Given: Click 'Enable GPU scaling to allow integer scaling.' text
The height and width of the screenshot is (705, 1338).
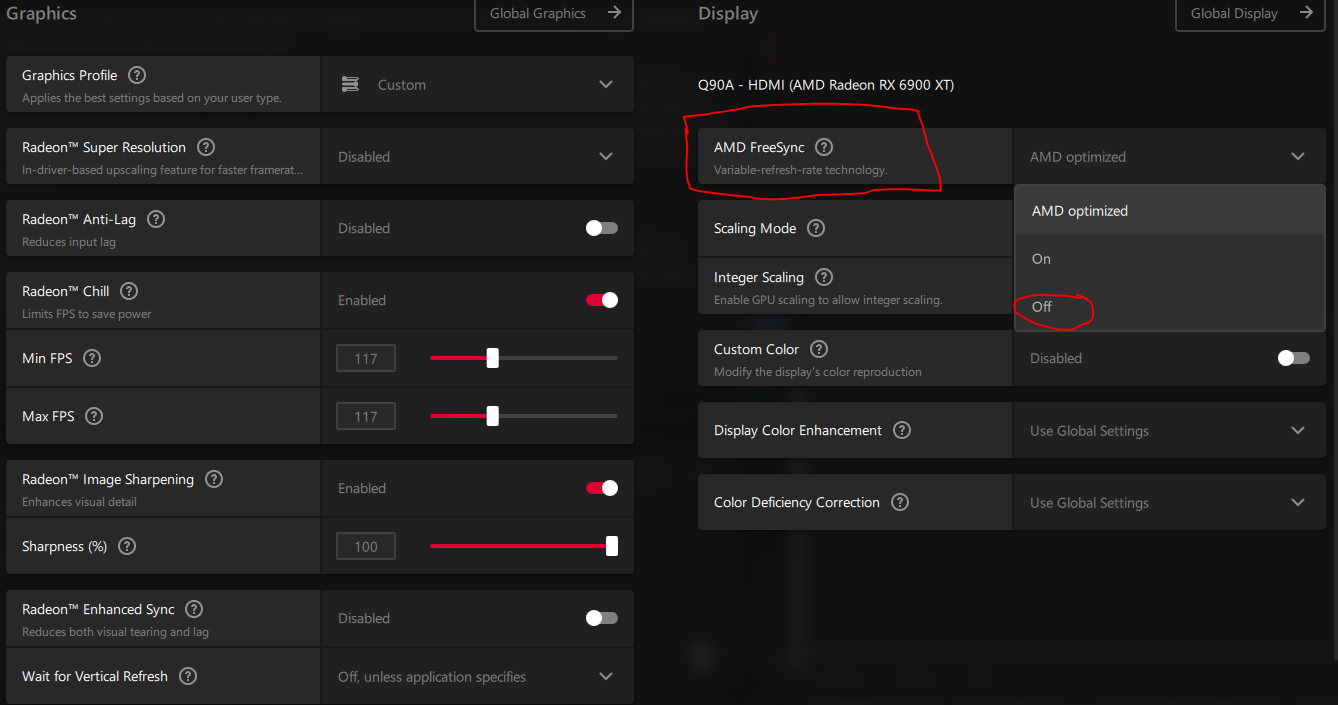Looking at the screenshot, I should pyautogui.click(x=828, y=300).
